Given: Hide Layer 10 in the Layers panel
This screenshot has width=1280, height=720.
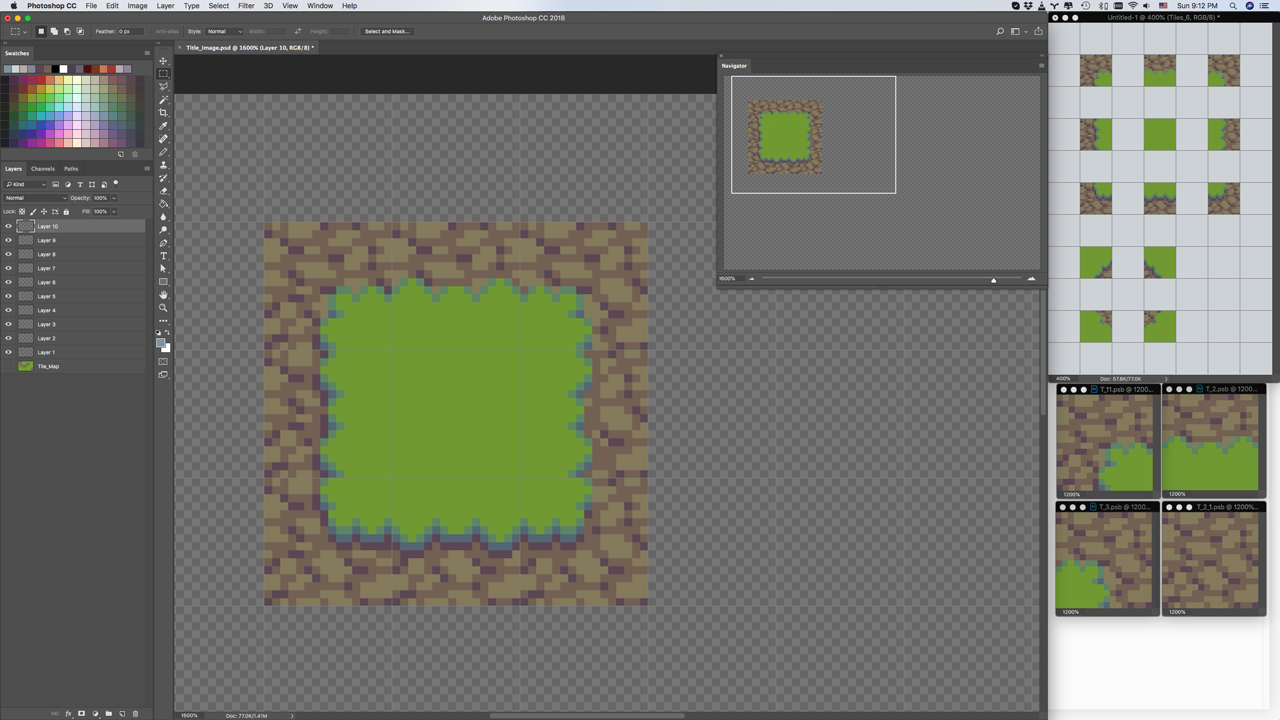Looking at the screenshot, I should pos(8,225).
